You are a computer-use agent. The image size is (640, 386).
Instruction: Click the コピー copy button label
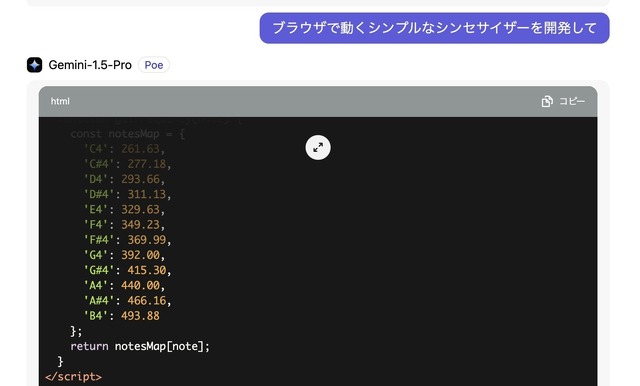click(572, 101)
